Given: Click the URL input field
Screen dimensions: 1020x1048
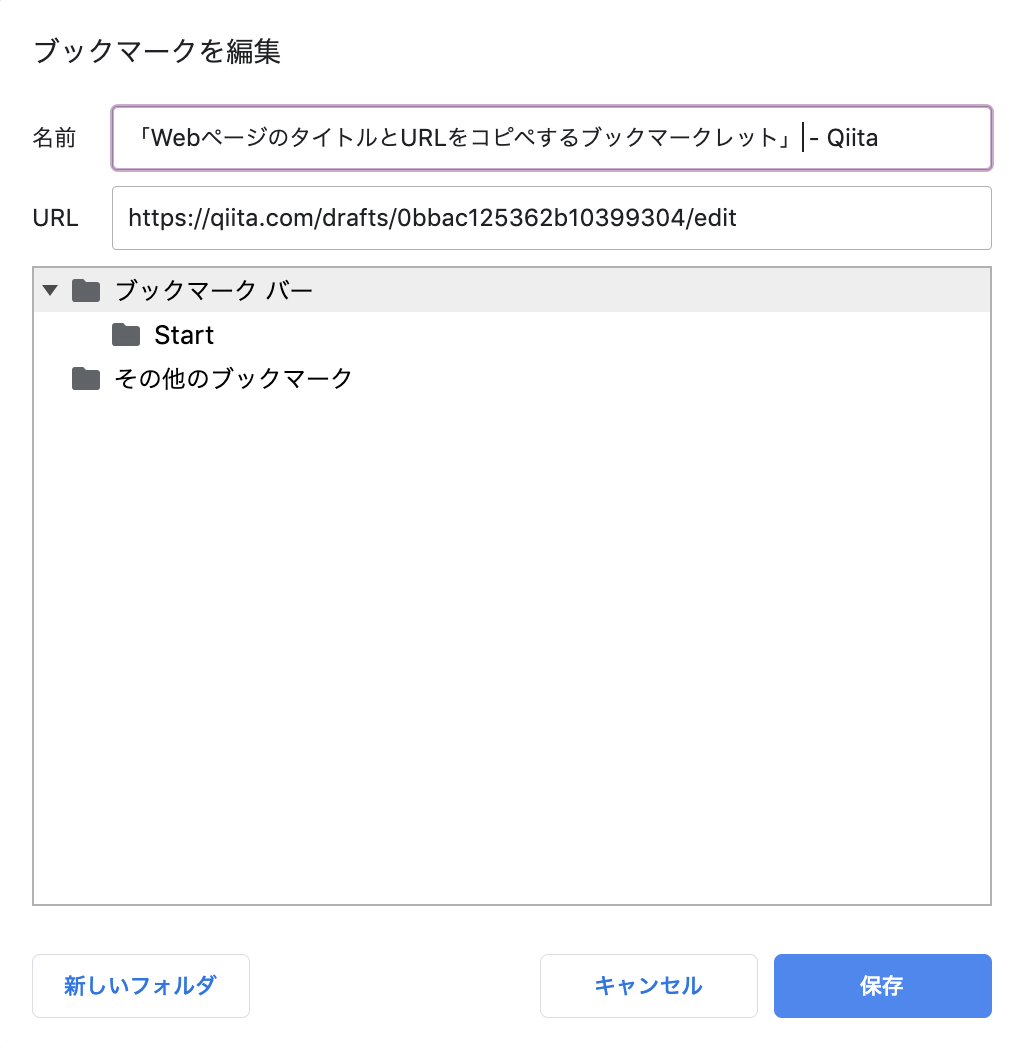Looking at the screenshot, I should point(550,218).
